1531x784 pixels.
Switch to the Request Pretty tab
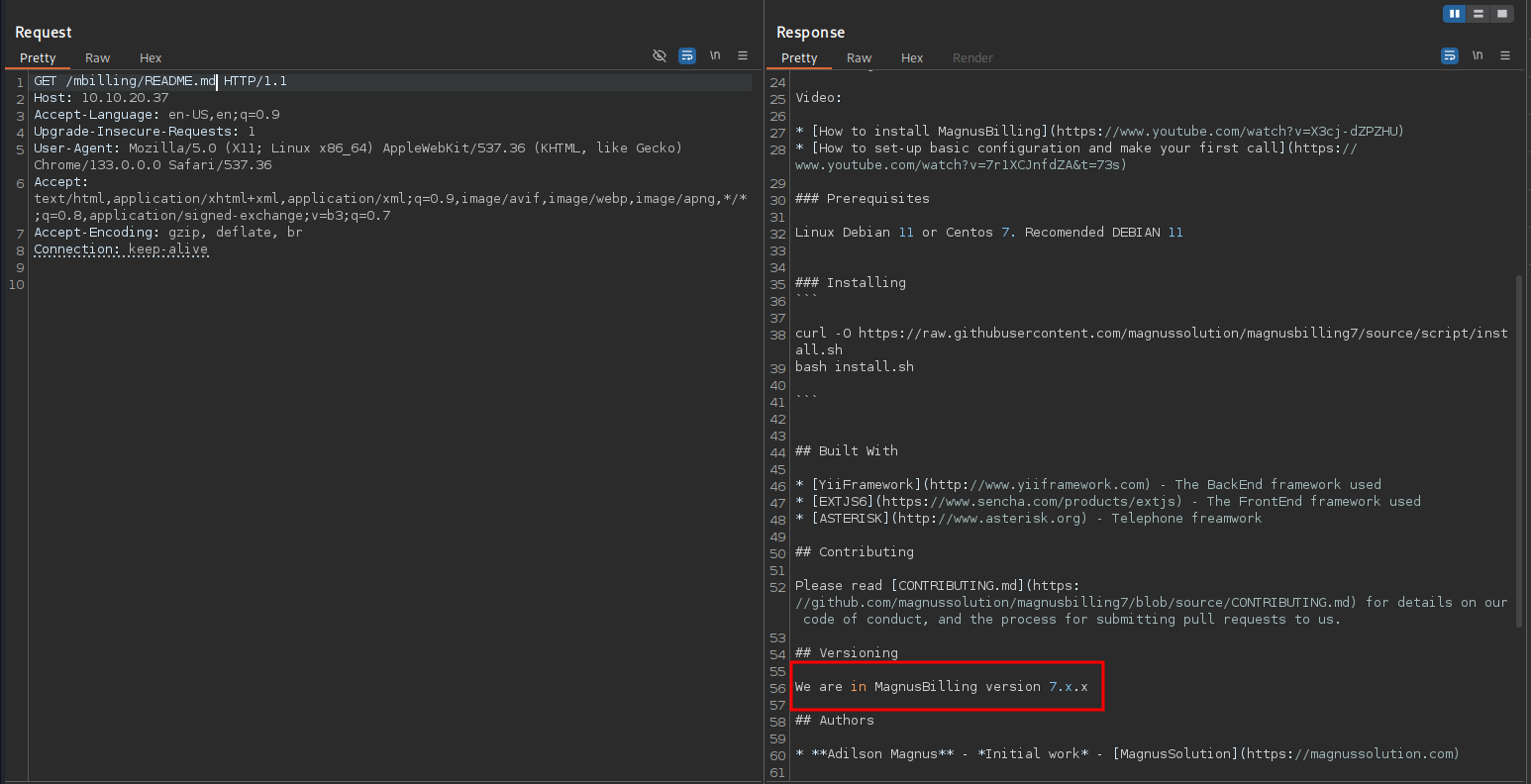[x=38, y=58]
